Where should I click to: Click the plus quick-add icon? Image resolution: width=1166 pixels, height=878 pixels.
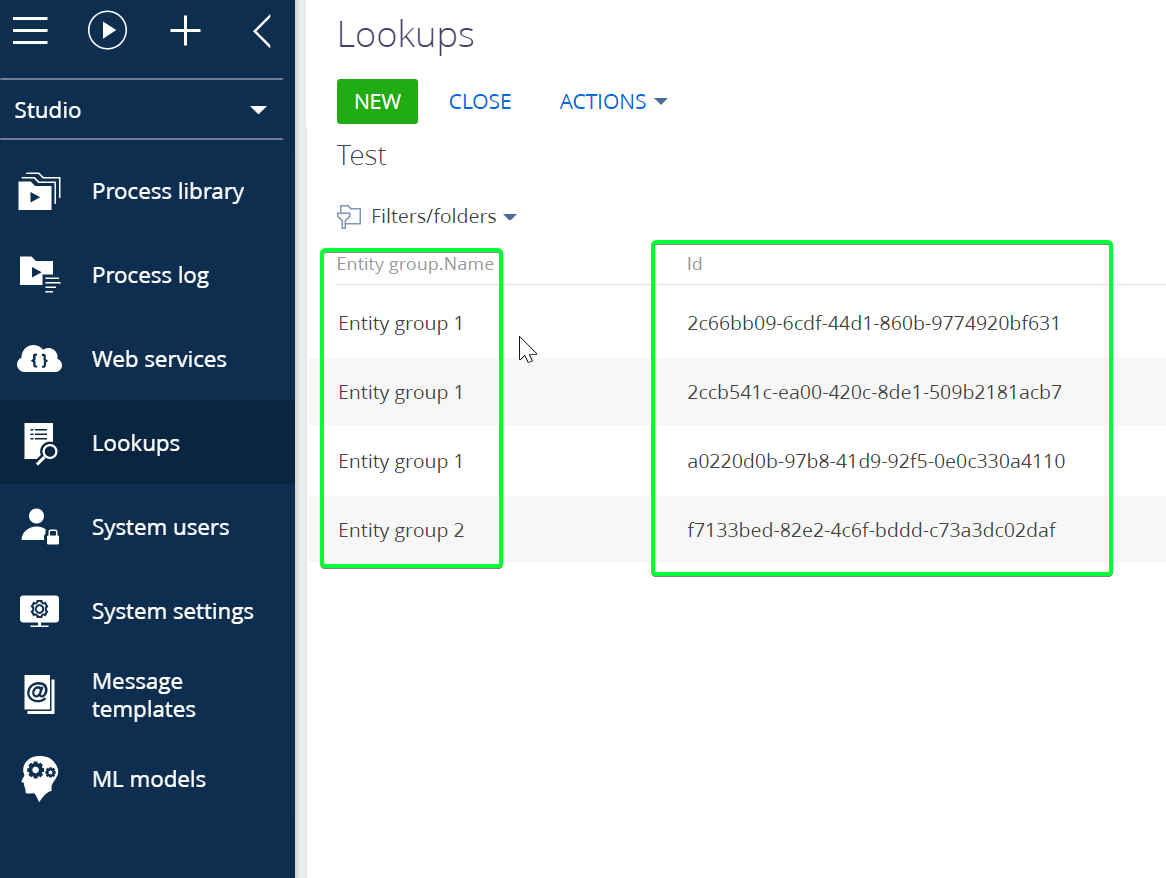tap(185, 31)
